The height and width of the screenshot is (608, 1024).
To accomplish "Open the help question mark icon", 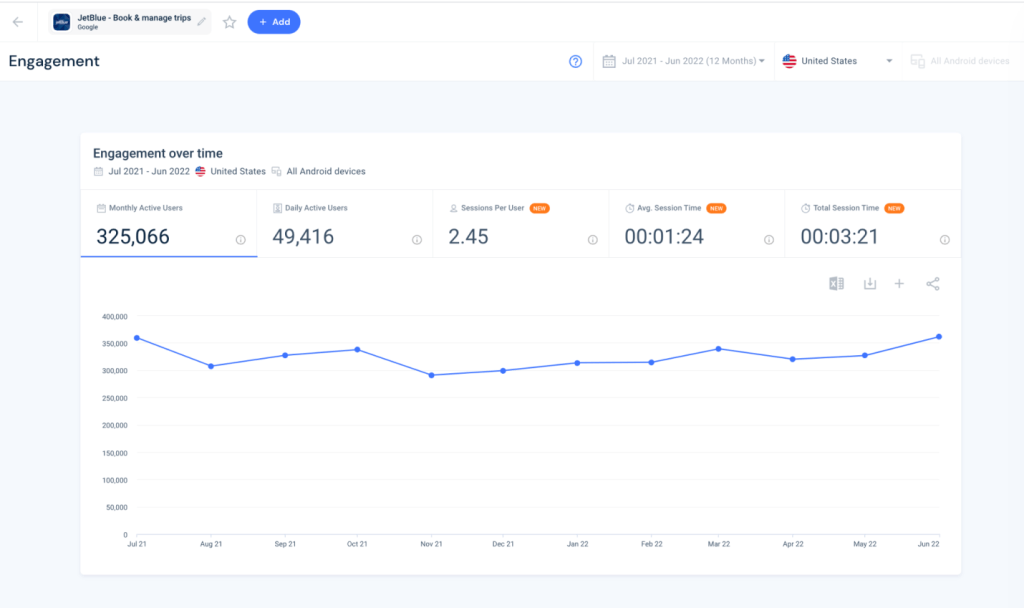I will (575, 61).
